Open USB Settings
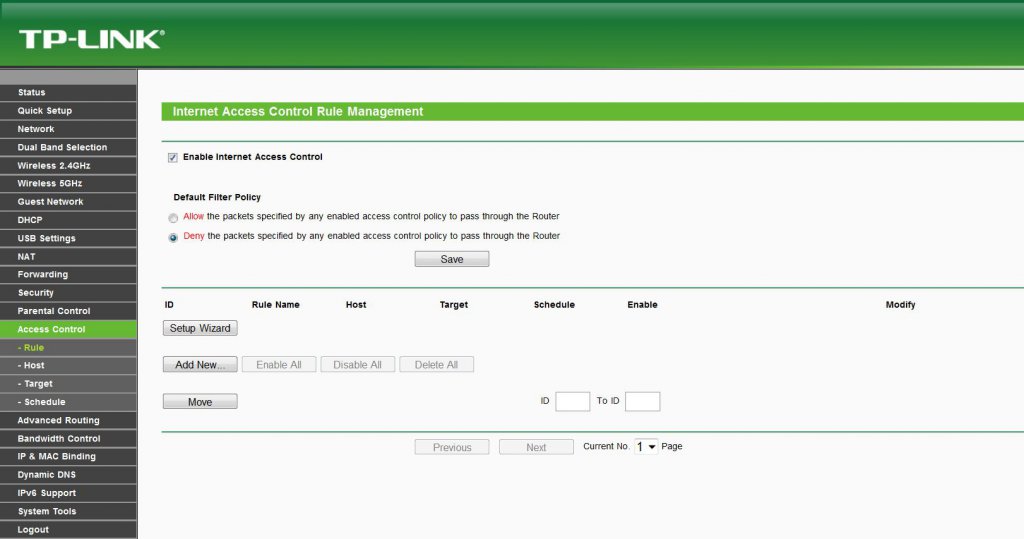This screenshot has height=539, width=1024. coord(68,238)
